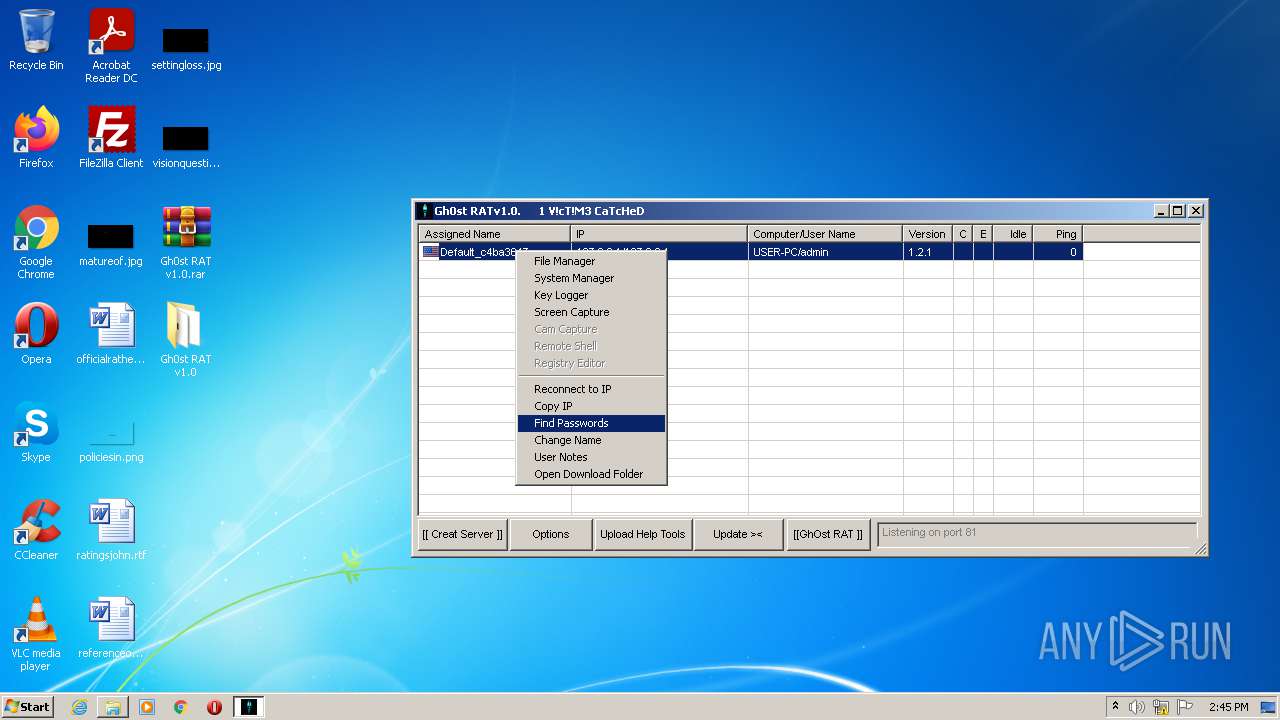The width and height of the screenshot is (1280, 720).
Task: Open the Recycle Bin desktop icon
Action: [36, 40]
